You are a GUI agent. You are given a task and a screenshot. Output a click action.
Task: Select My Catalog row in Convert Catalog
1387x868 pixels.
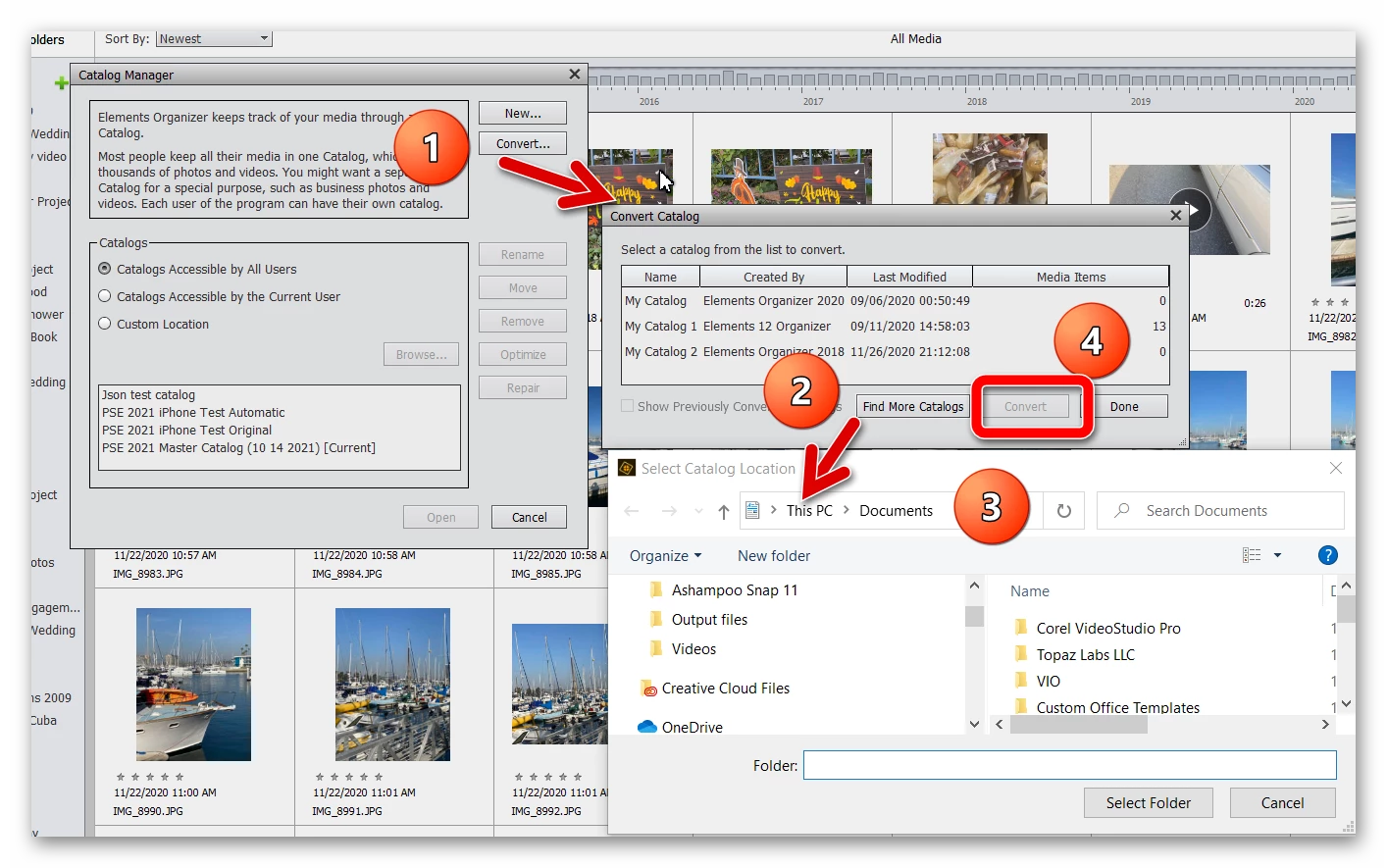(x=895, y=301)
